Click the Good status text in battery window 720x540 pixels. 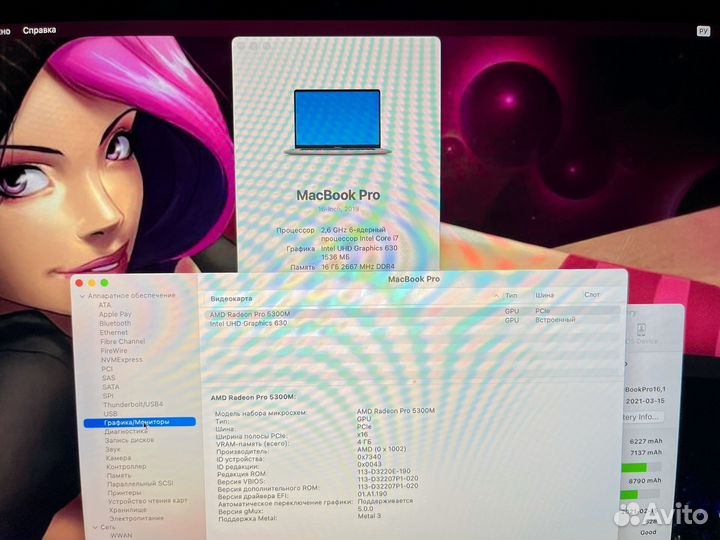(x=648, y=533)
